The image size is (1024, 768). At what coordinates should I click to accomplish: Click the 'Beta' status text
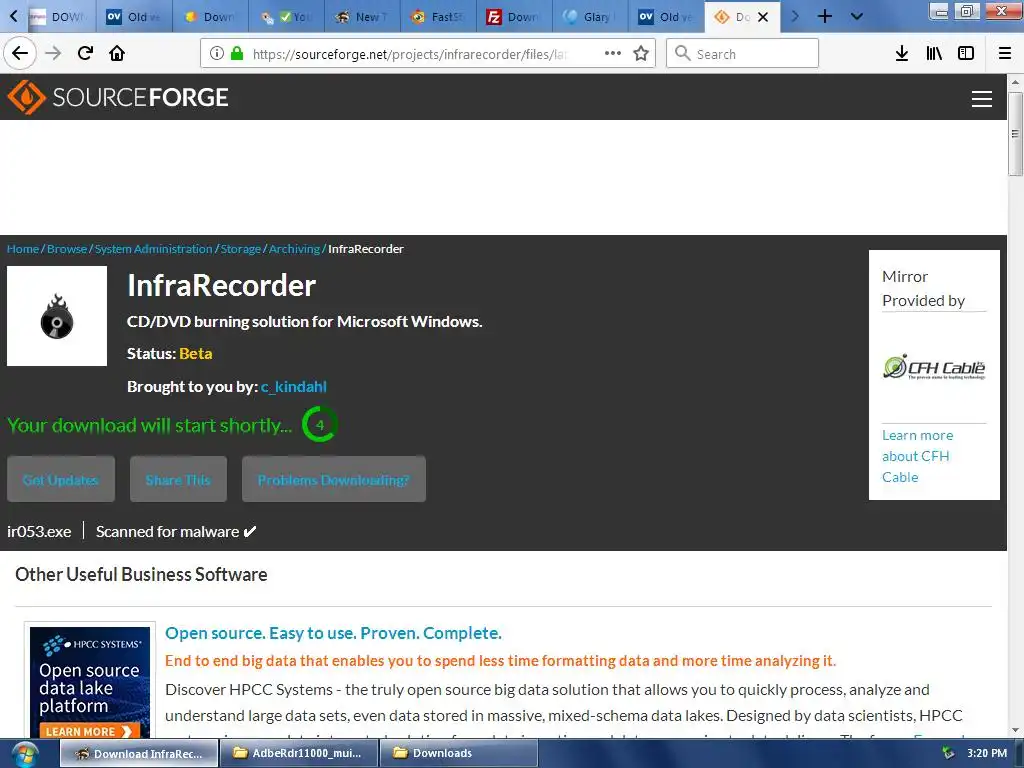point(196,353)
